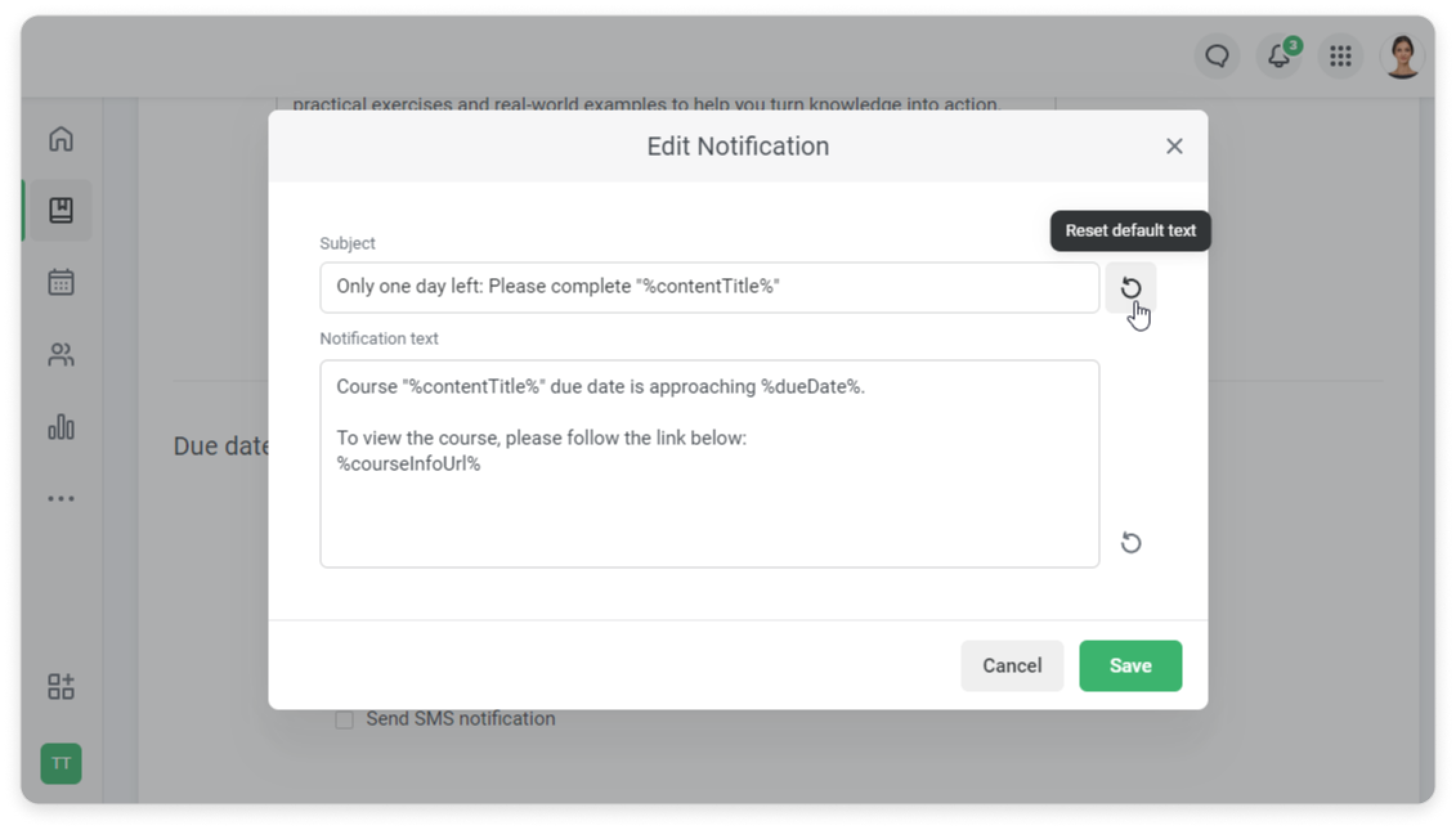Image resolution: width=1456 pixels, height=830 pixels.
Task: Open the reports bar chart icon
Action: [x=61, y=427]
